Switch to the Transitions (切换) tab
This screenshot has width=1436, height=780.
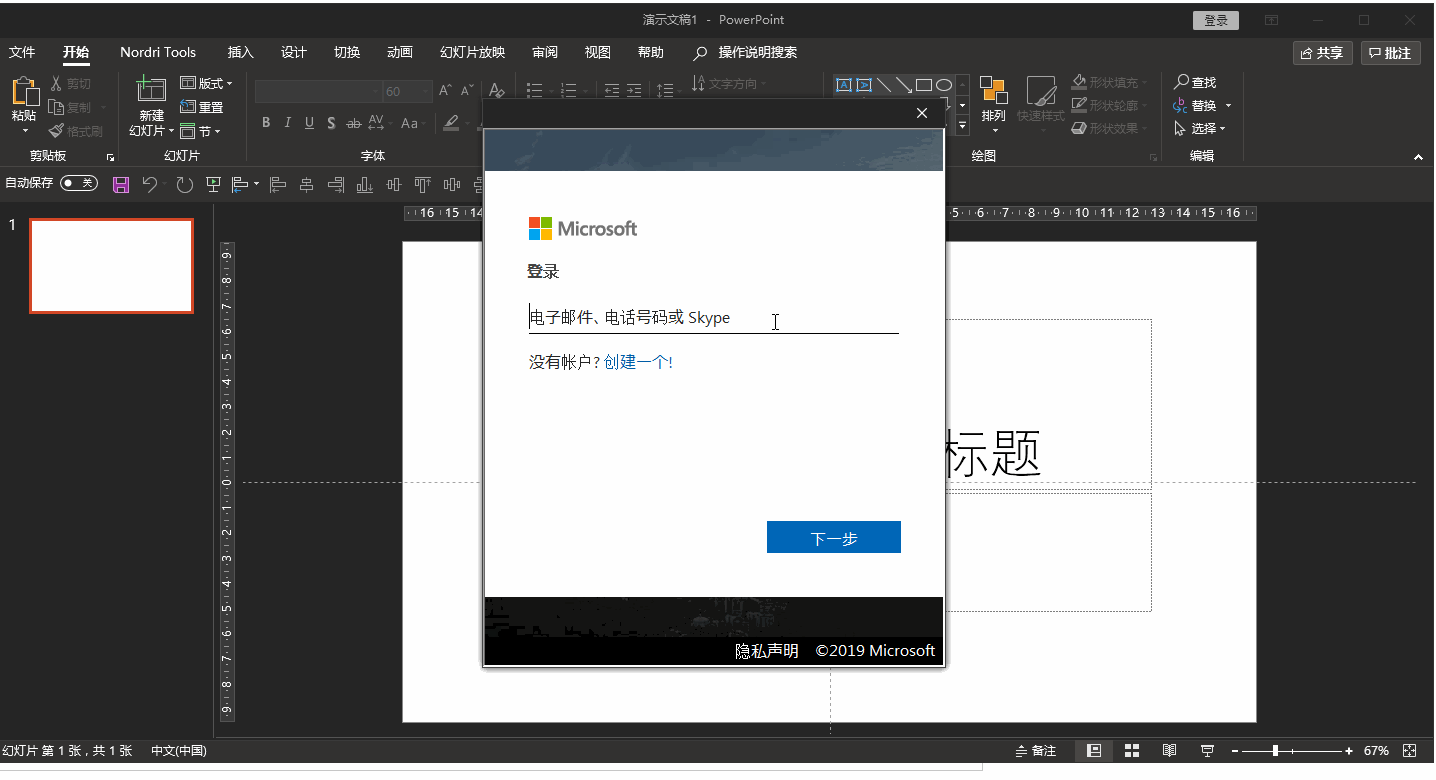coord(347,52)
